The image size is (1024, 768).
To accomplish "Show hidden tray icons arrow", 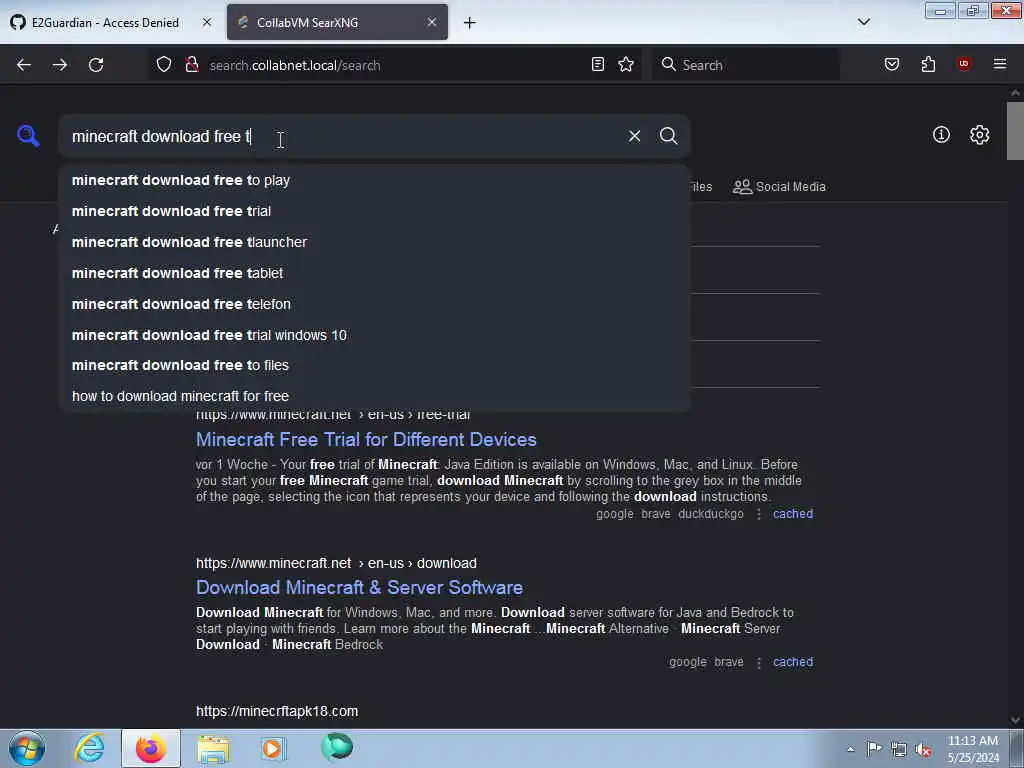I will (850, 750).
